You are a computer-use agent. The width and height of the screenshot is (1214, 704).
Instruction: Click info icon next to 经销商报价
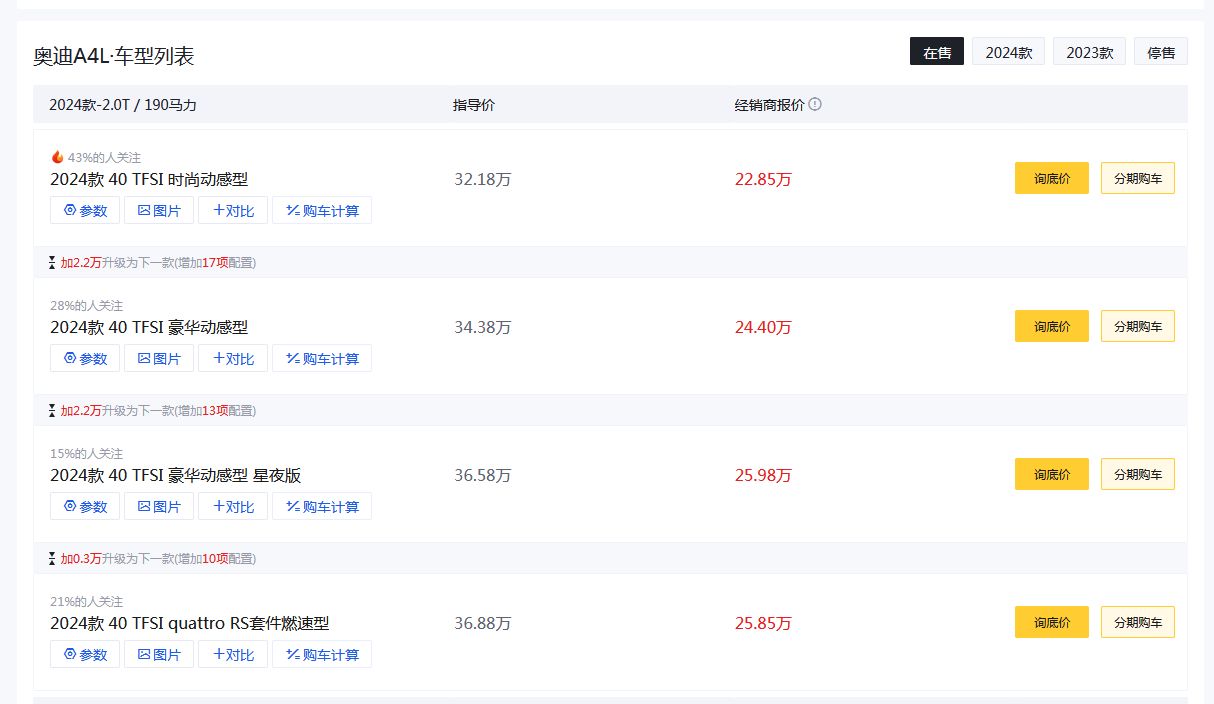pos(815,104)
